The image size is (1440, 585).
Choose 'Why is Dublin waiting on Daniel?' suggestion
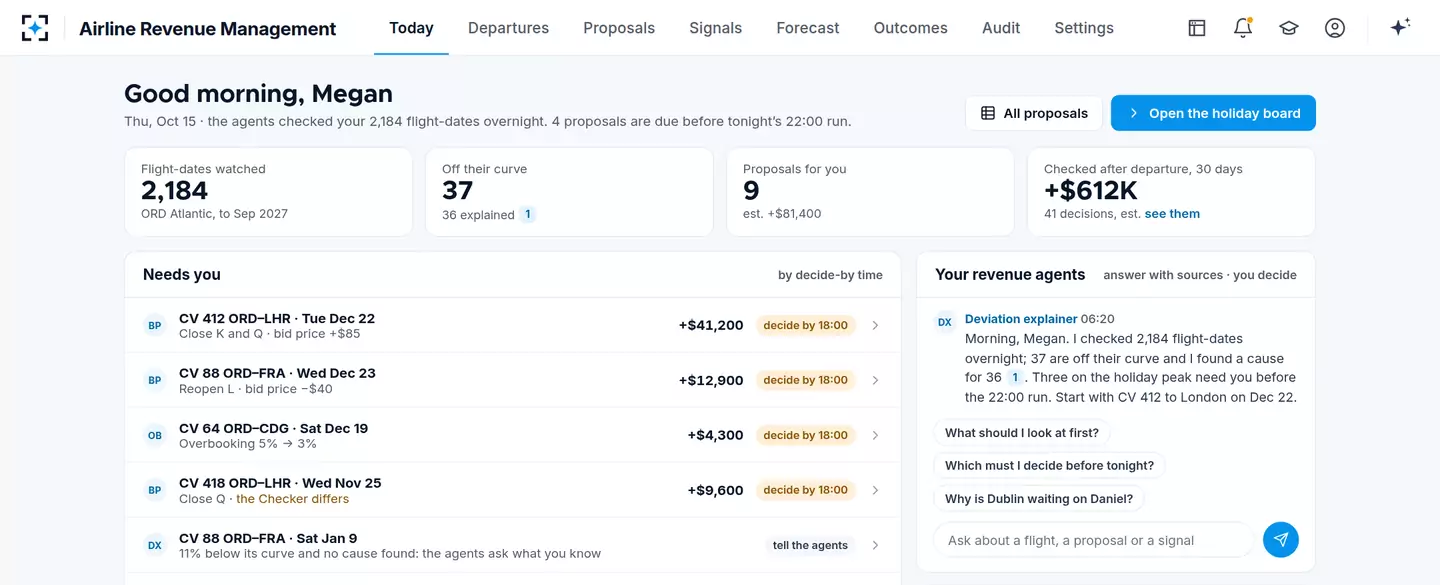[1039, 498]
